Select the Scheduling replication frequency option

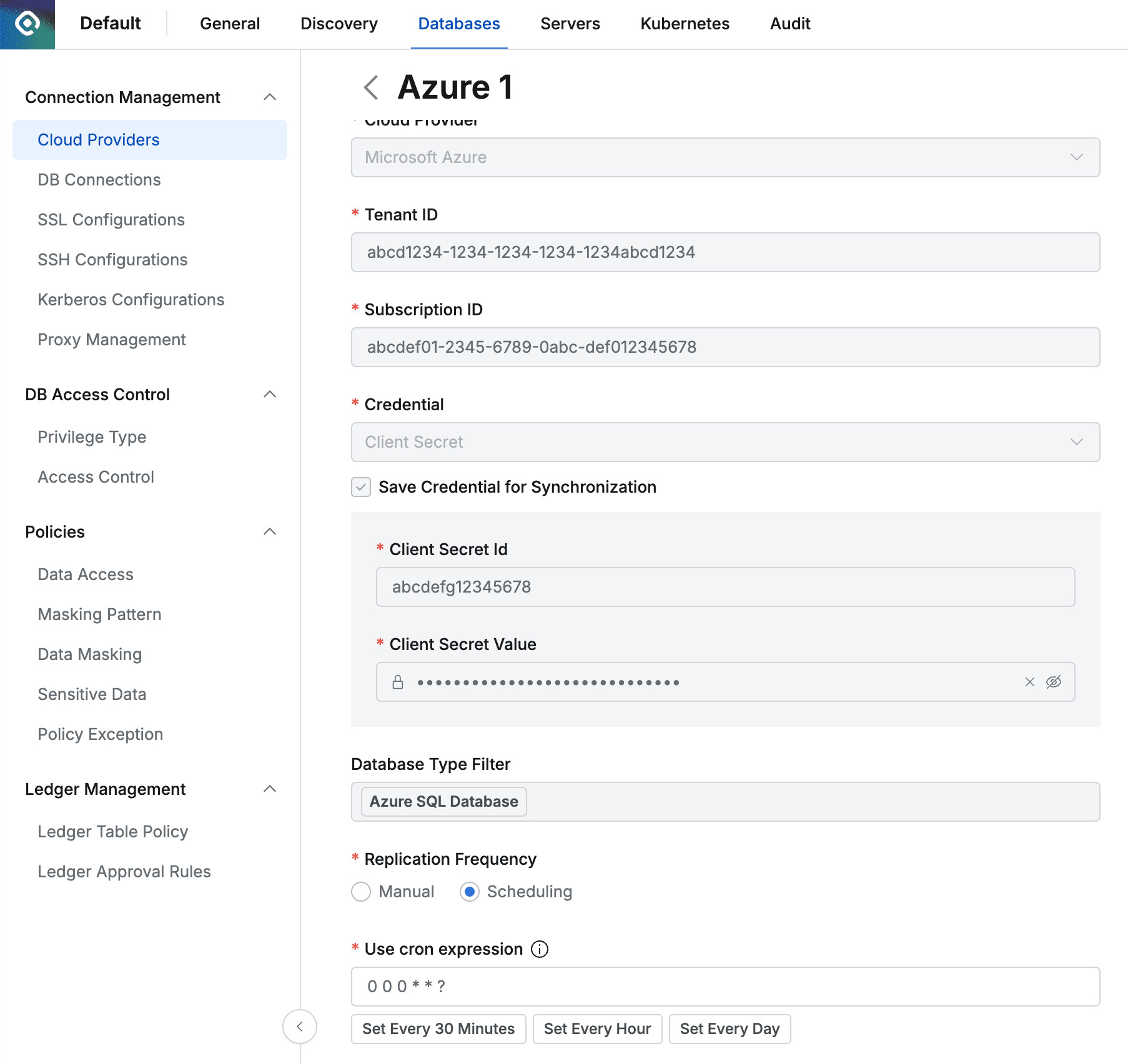(470, 892)
